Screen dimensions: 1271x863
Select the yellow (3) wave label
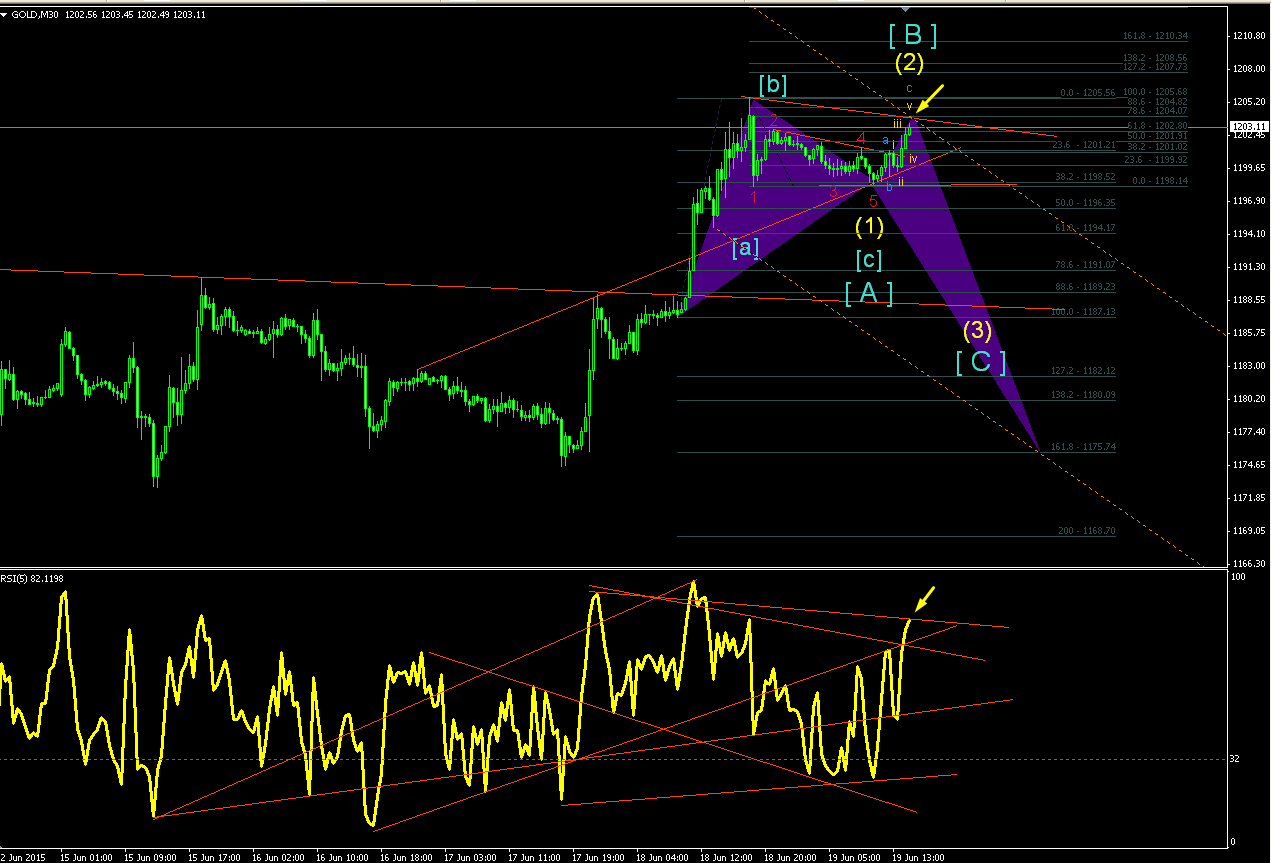[977, 330]
